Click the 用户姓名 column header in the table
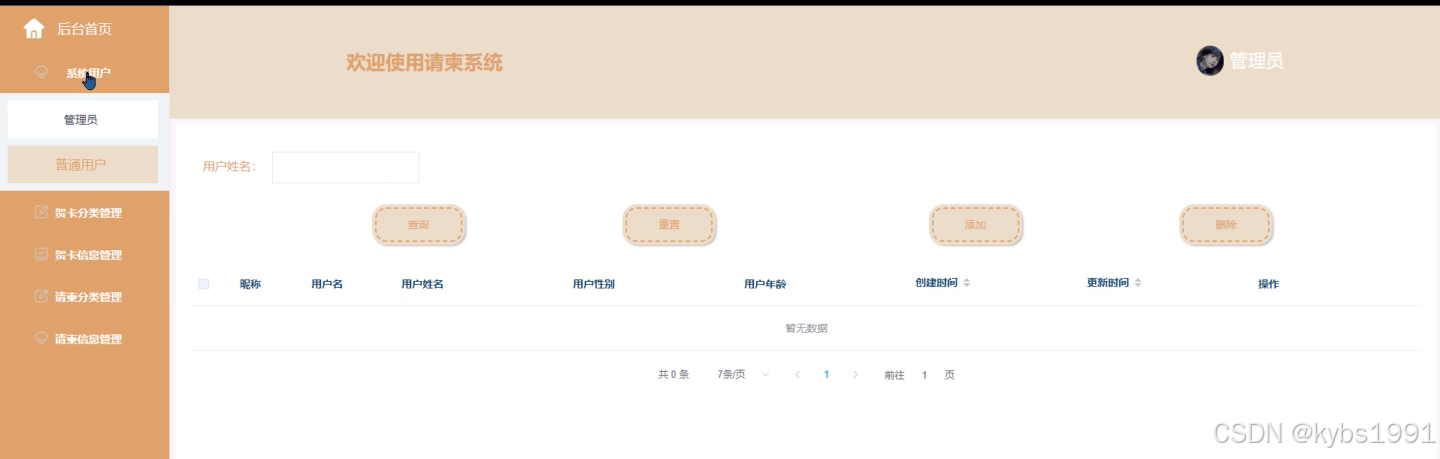1440x459 pixels. [422, 284]
